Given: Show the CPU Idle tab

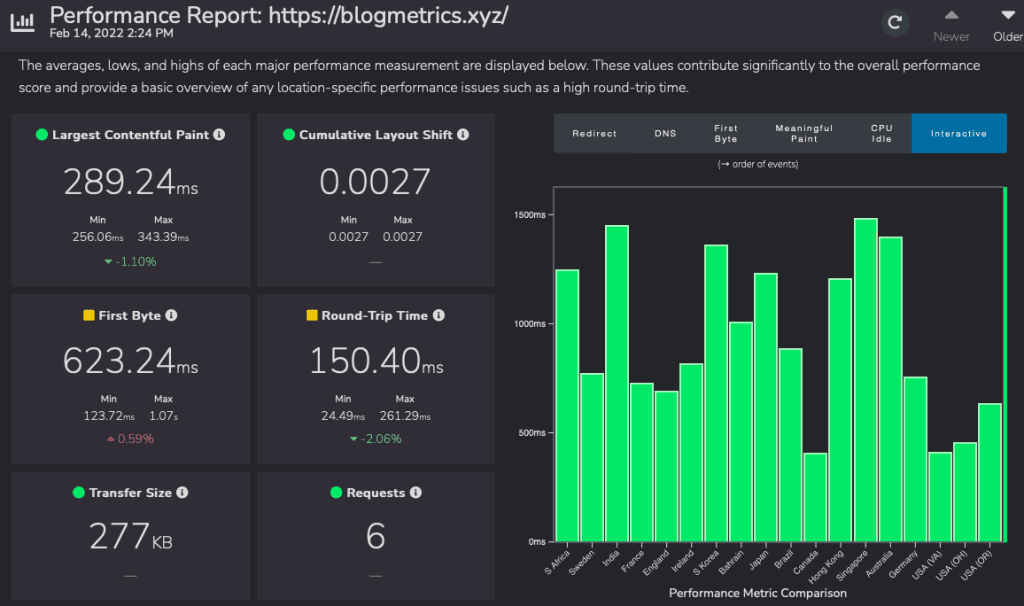Looking at the screenshot, I should point(881,133).
